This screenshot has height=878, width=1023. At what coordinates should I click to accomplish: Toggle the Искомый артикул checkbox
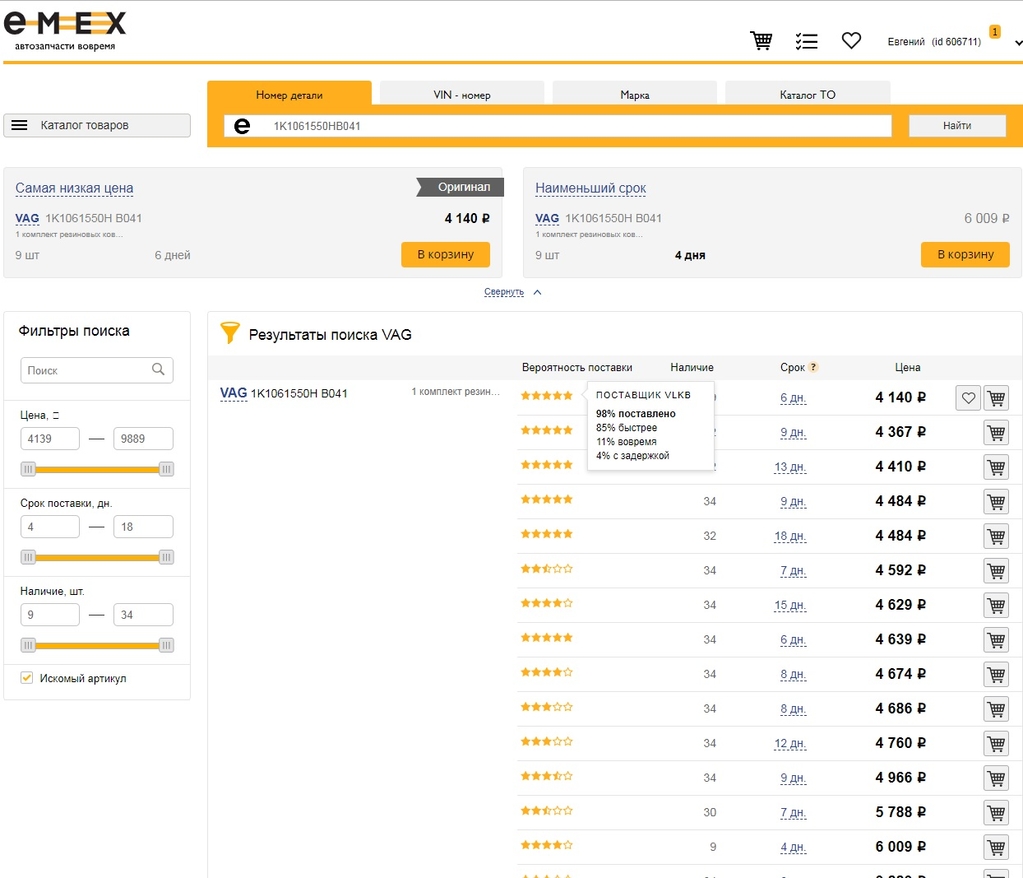click(27, 678)
